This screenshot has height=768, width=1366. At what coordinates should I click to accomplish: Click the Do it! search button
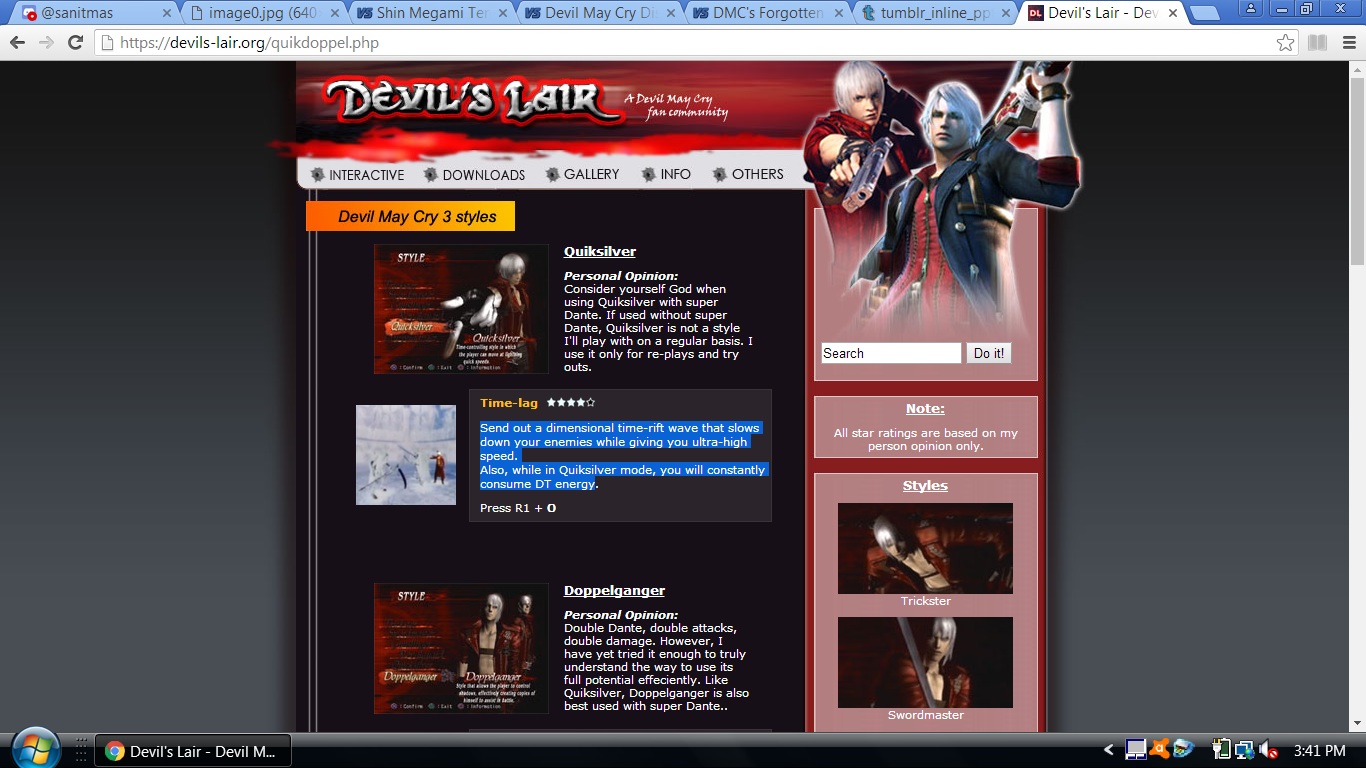(x=989, y=353)
